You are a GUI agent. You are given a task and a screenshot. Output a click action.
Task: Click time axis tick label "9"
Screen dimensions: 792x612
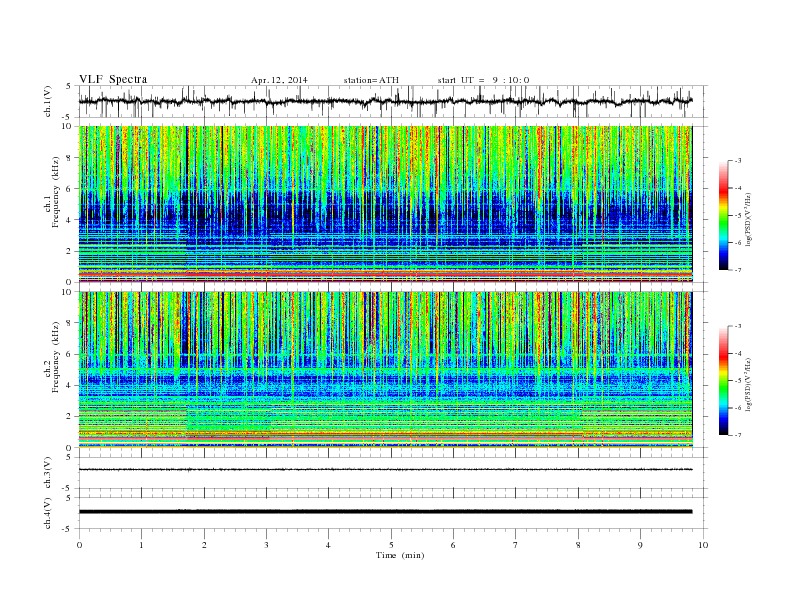click(640, 545)
